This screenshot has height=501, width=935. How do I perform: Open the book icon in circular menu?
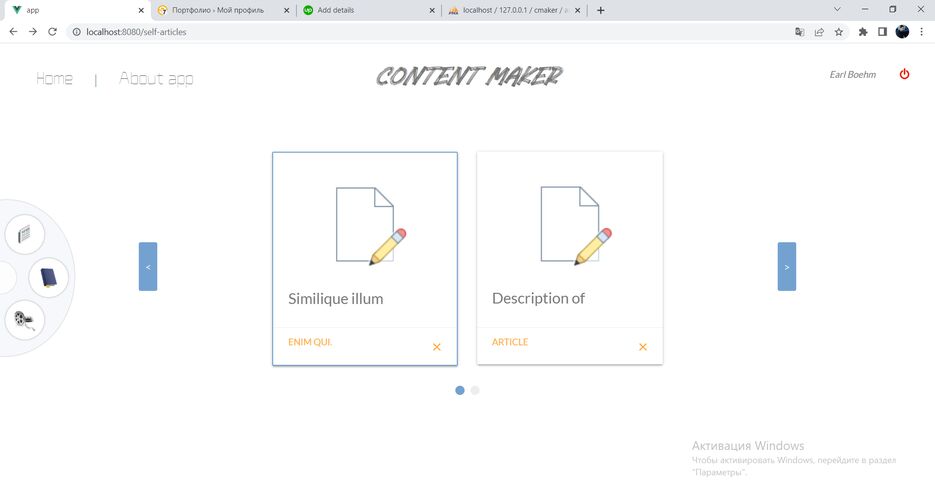click(48, 277)
